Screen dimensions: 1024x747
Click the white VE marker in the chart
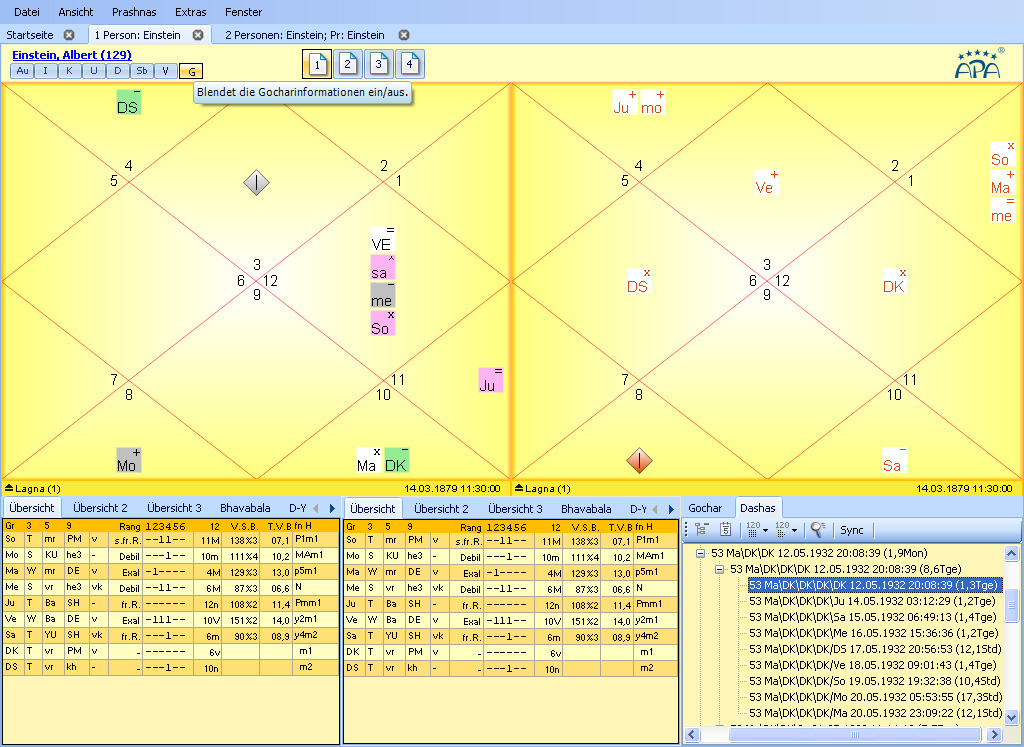coord(383,240)
